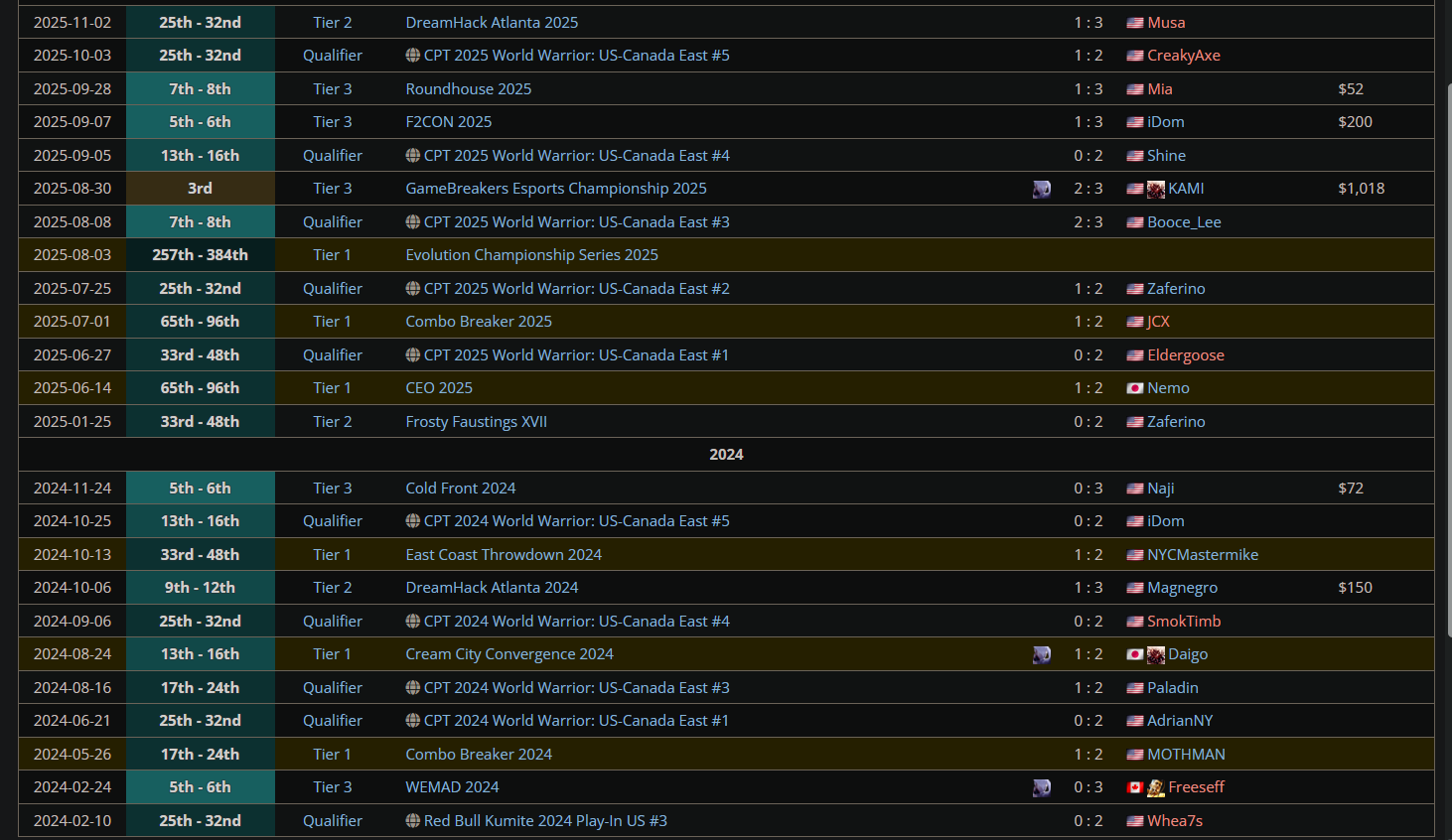Click the US flag next to CreakyAxe
This screenshot has height=840, width=1452.
[1135, 56]
